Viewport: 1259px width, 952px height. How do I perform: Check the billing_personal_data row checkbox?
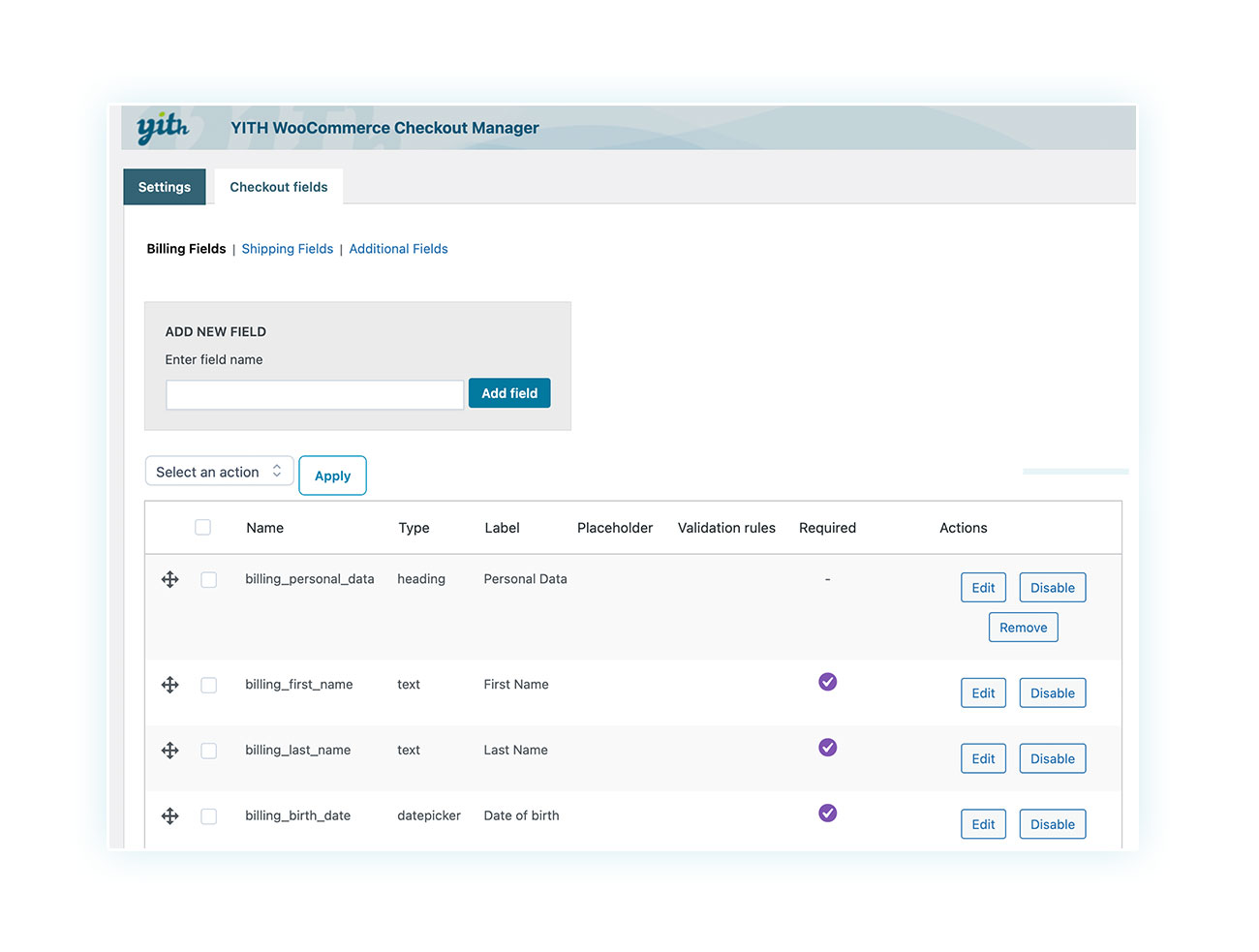(208, 580)
